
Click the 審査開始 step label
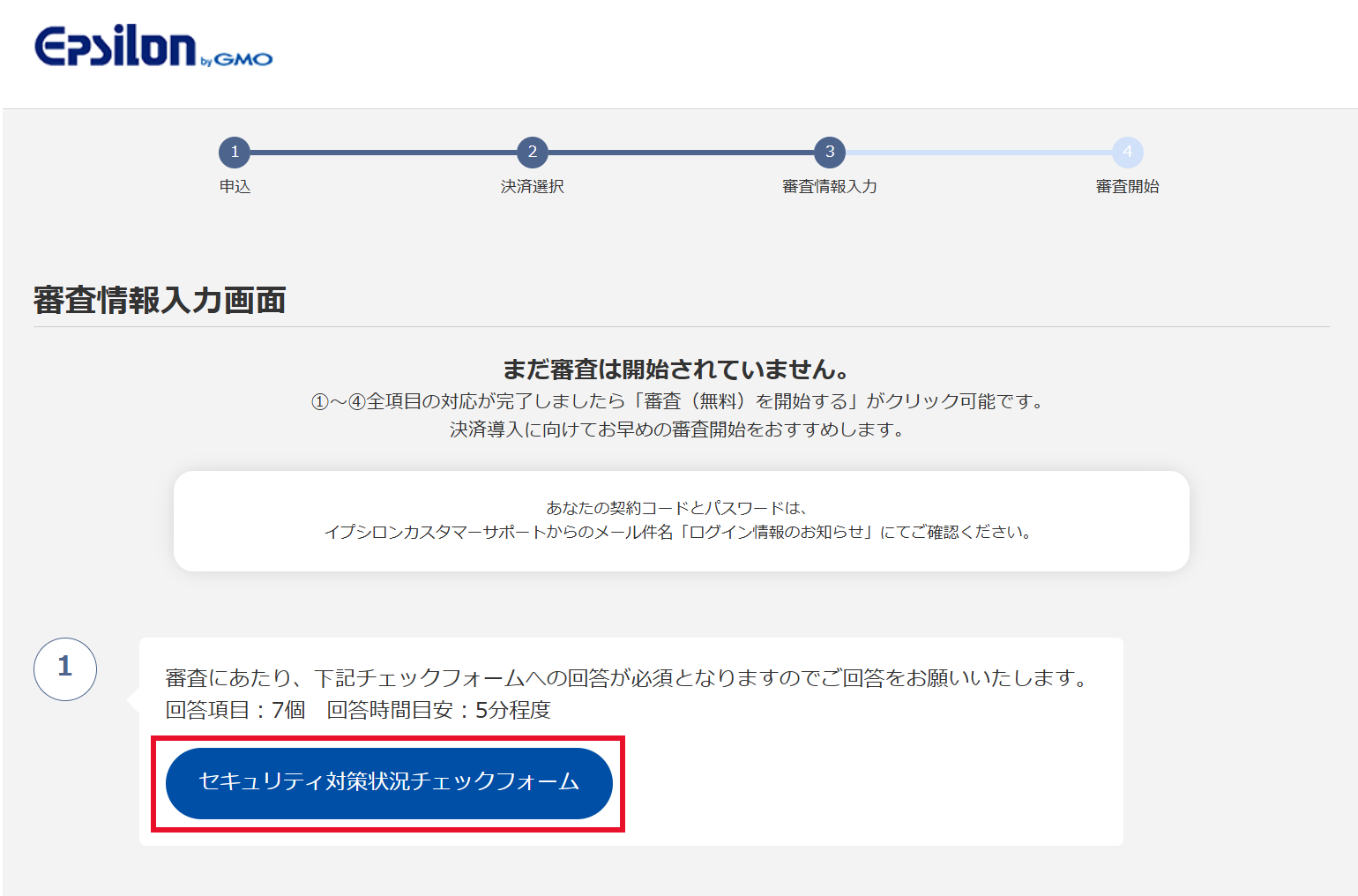[x=1127, y=187]
